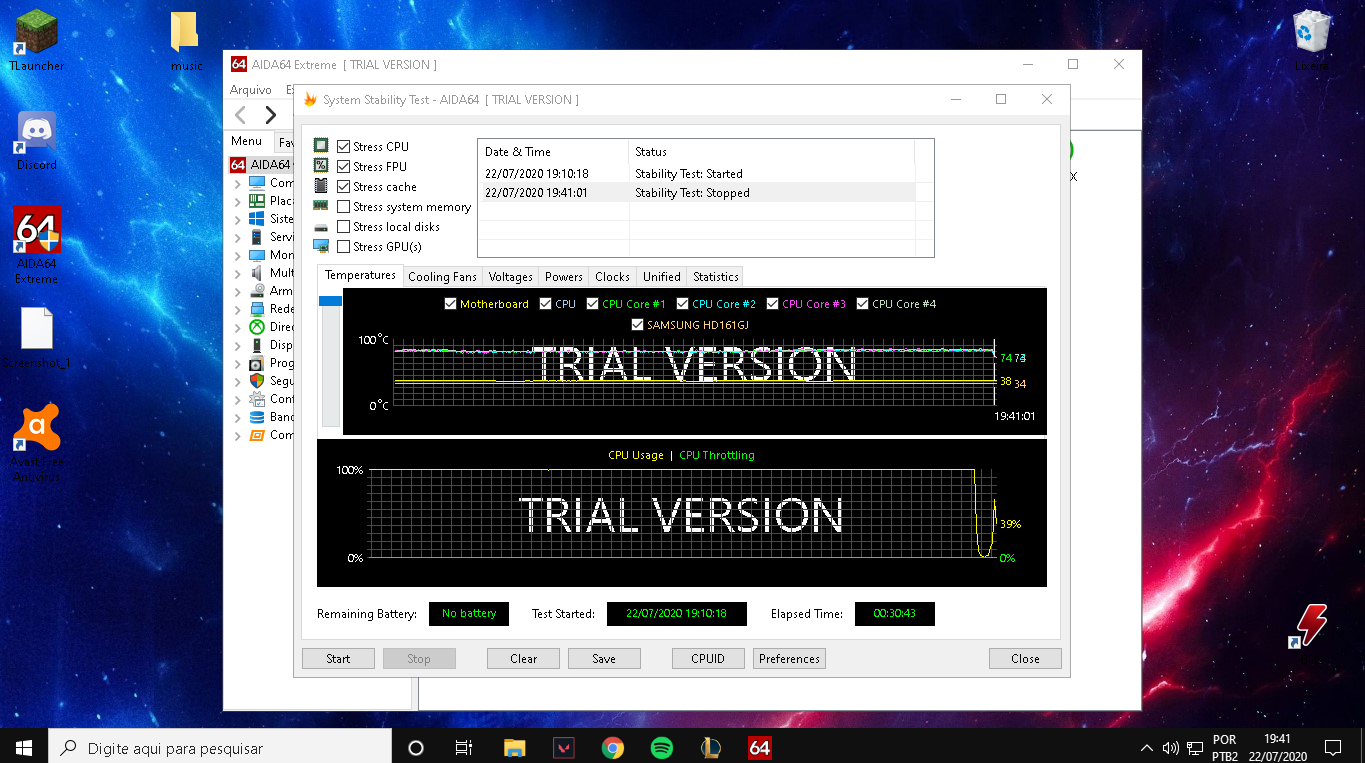Screen dimensions: 1365x763
Task: Click the Start button to begin stress test
Action: coord(338,659)
